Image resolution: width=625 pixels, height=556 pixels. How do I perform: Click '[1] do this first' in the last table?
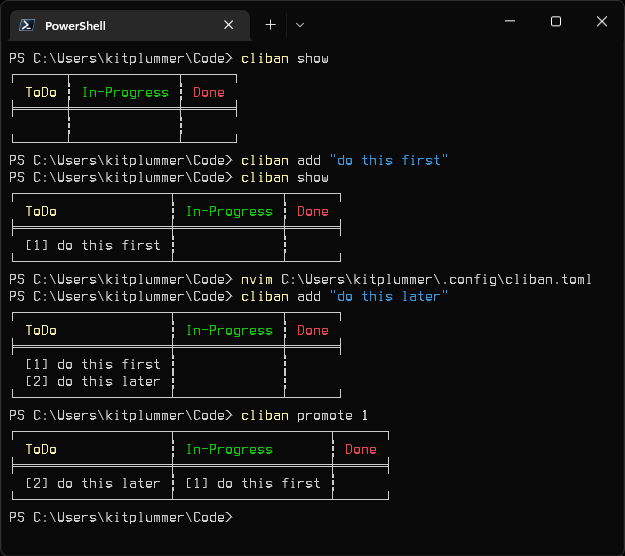point(253,483)
